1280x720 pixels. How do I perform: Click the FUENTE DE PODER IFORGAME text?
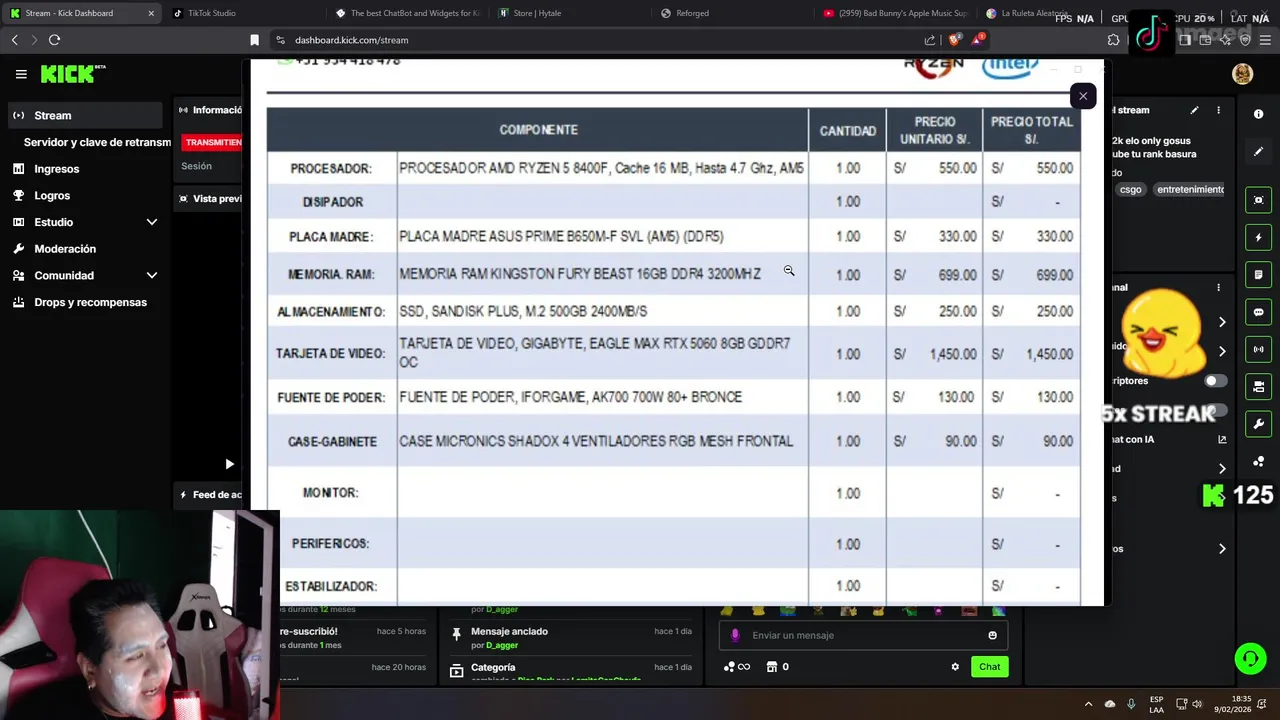point(570,397)
